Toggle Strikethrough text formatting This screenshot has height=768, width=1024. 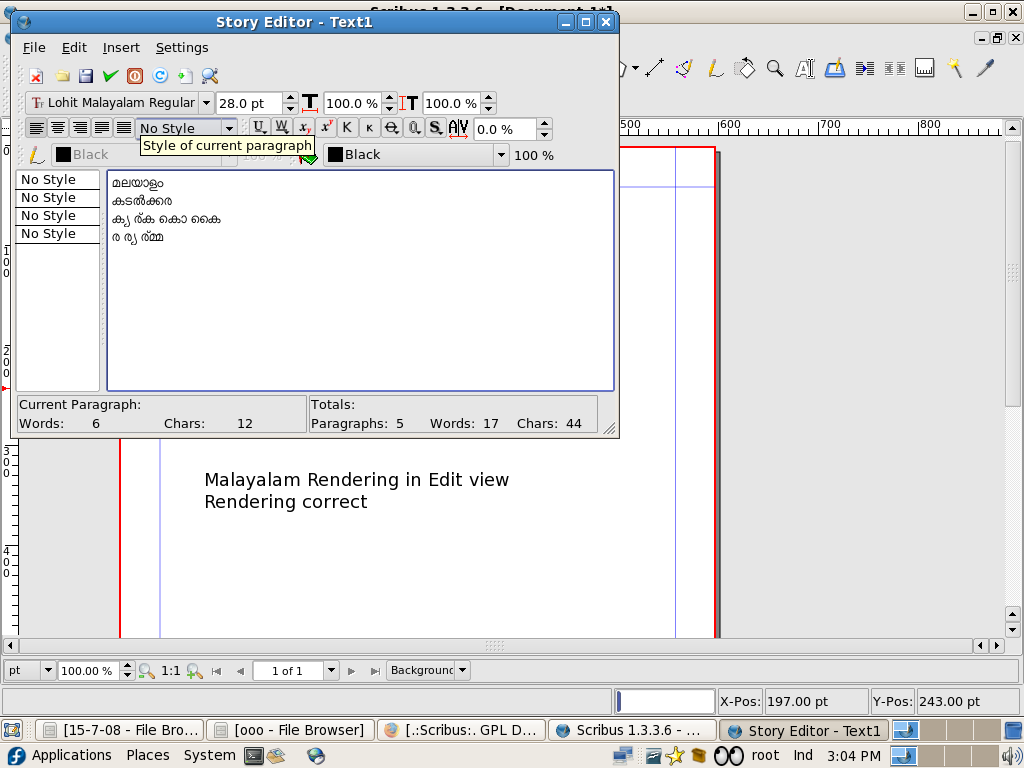coord(391,128)
